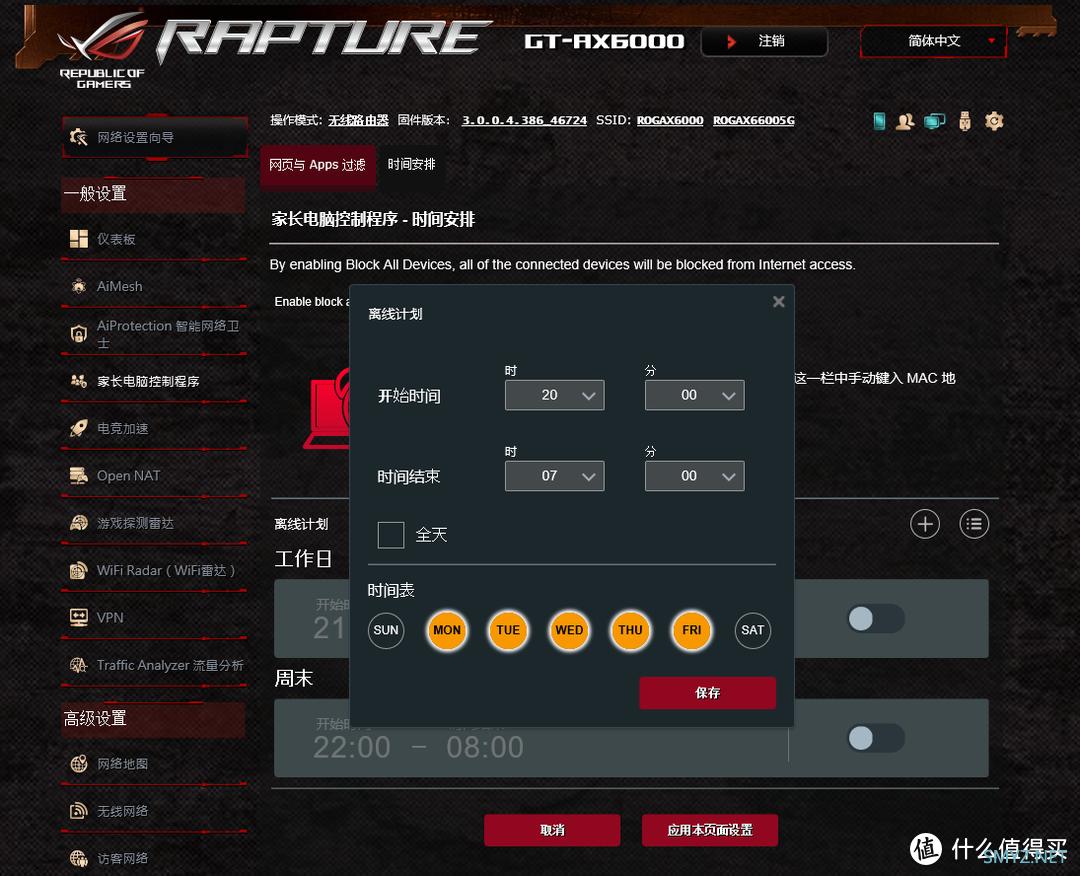Image resolution: width=1080 pixels, height=876 pixels.
Task: Open the start time hour dropdown
Action: [554, 395]
